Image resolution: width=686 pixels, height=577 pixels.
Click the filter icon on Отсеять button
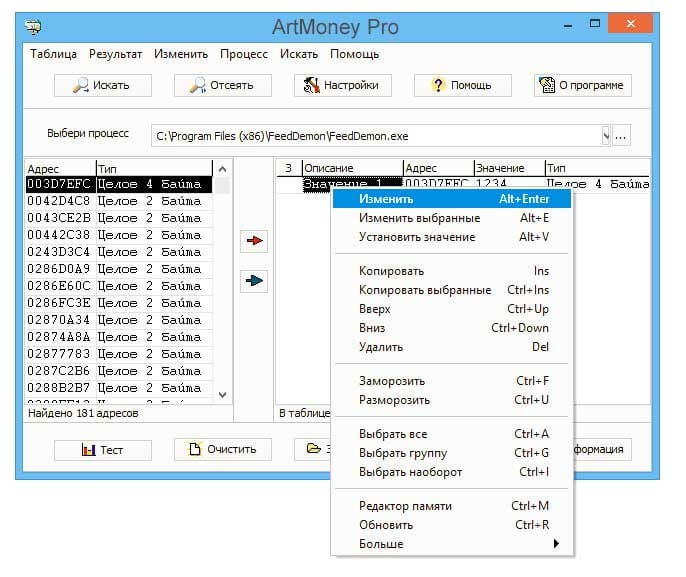(x=198, y=85)
